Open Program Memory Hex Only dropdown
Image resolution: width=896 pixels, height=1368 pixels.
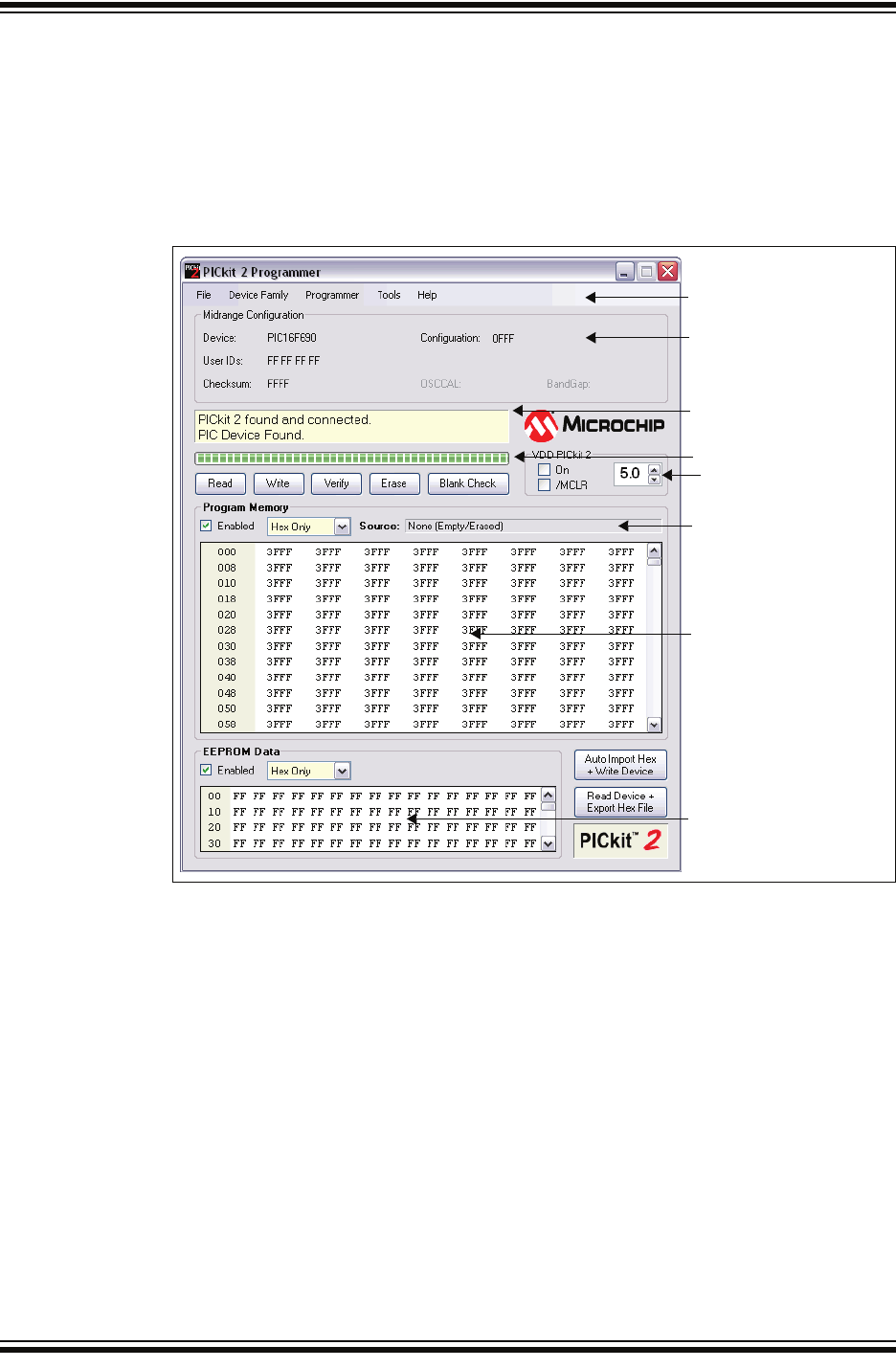[343, 527]
